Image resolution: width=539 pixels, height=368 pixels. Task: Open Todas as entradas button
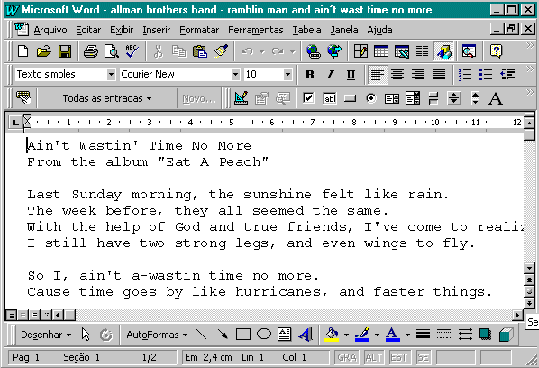[107, 99]
